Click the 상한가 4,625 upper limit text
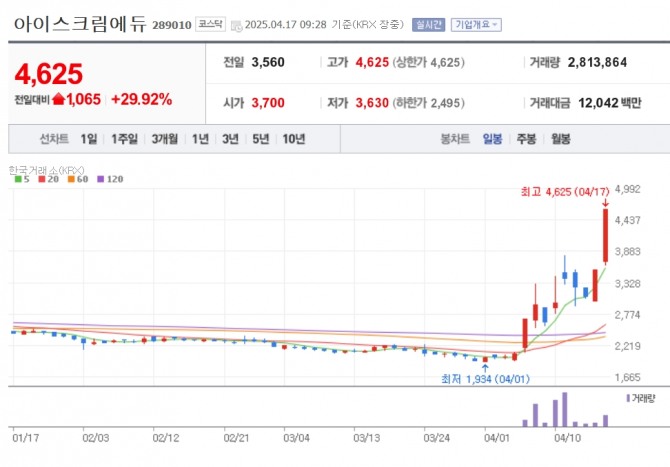This screenshot has height=467, width=670. tap(429, 62)
